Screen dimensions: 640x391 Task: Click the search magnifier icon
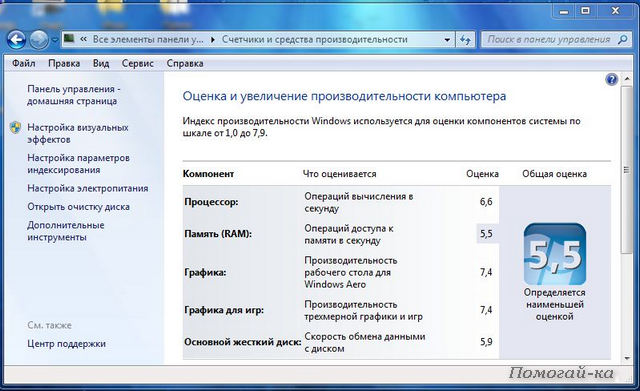tap(623, 39)
